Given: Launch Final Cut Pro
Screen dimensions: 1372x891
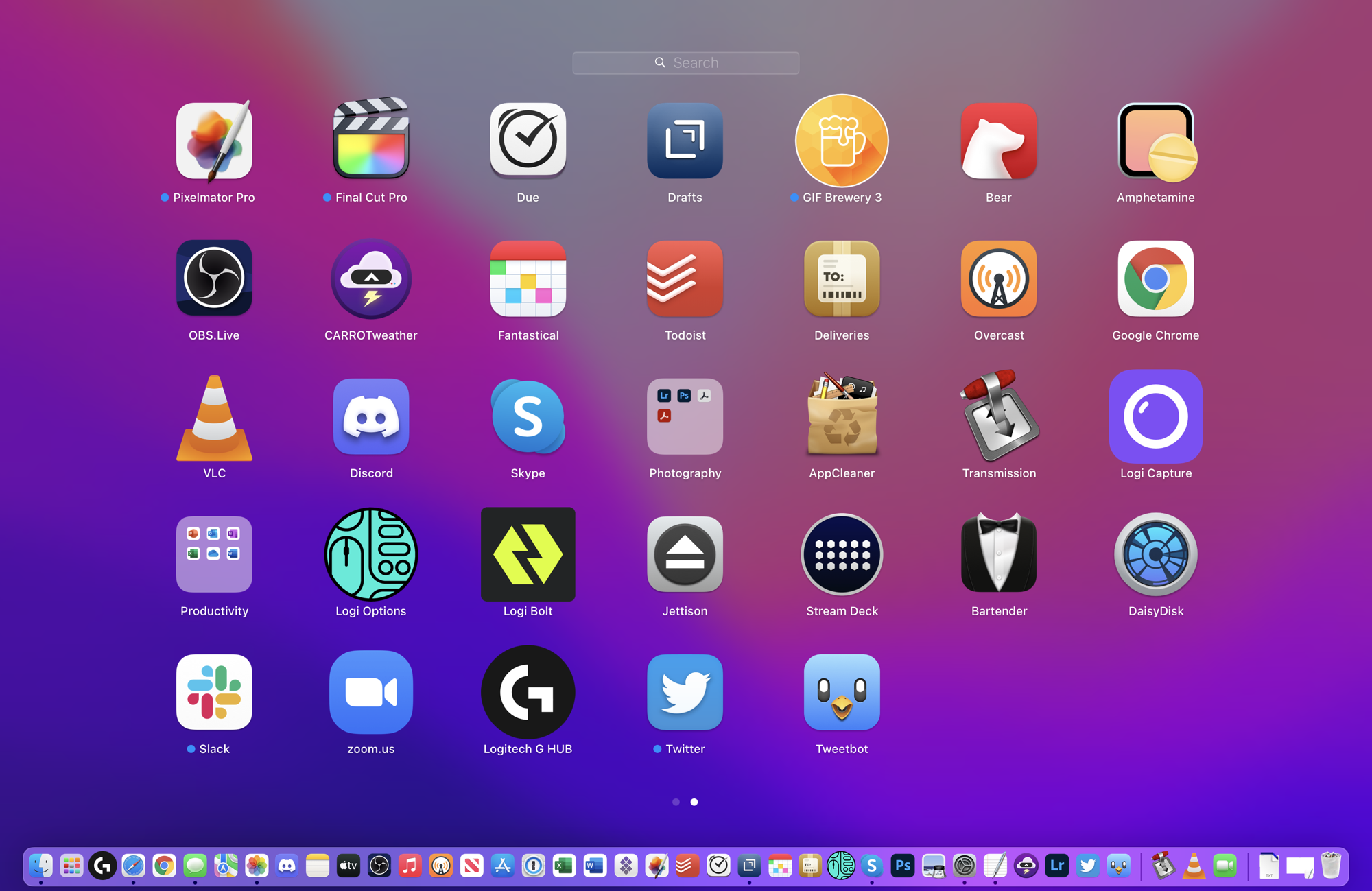Looking at the screenshot, I should 371,141.
